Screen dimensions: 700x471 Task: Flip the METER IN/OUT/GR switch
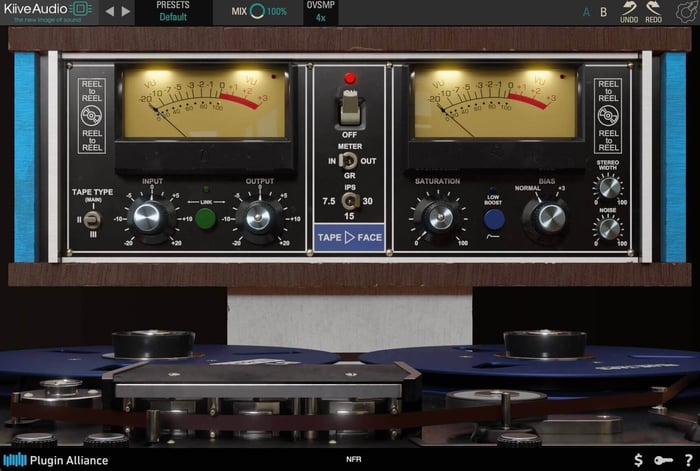coord(348,161)
